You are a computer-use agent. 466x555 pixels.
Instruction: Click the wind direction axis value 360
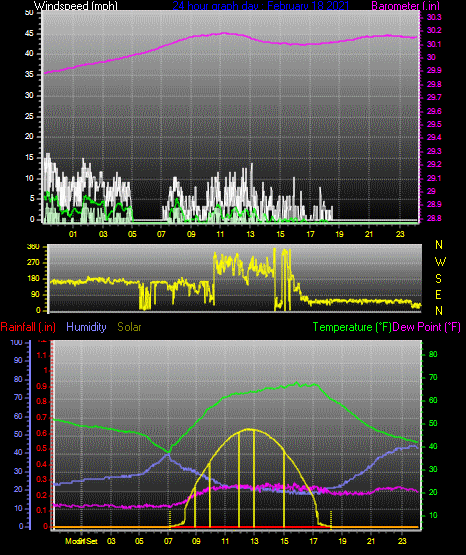tap(34, 247)
